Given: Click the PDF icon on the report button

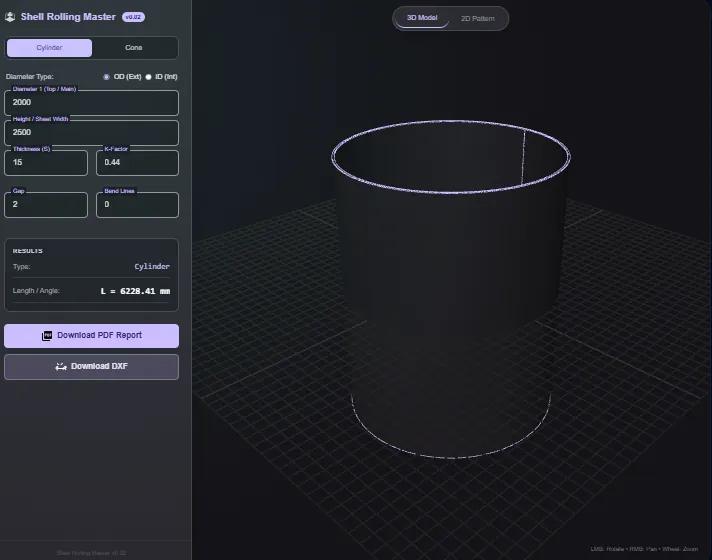Looking at the screenshot, I should [47, 336].
